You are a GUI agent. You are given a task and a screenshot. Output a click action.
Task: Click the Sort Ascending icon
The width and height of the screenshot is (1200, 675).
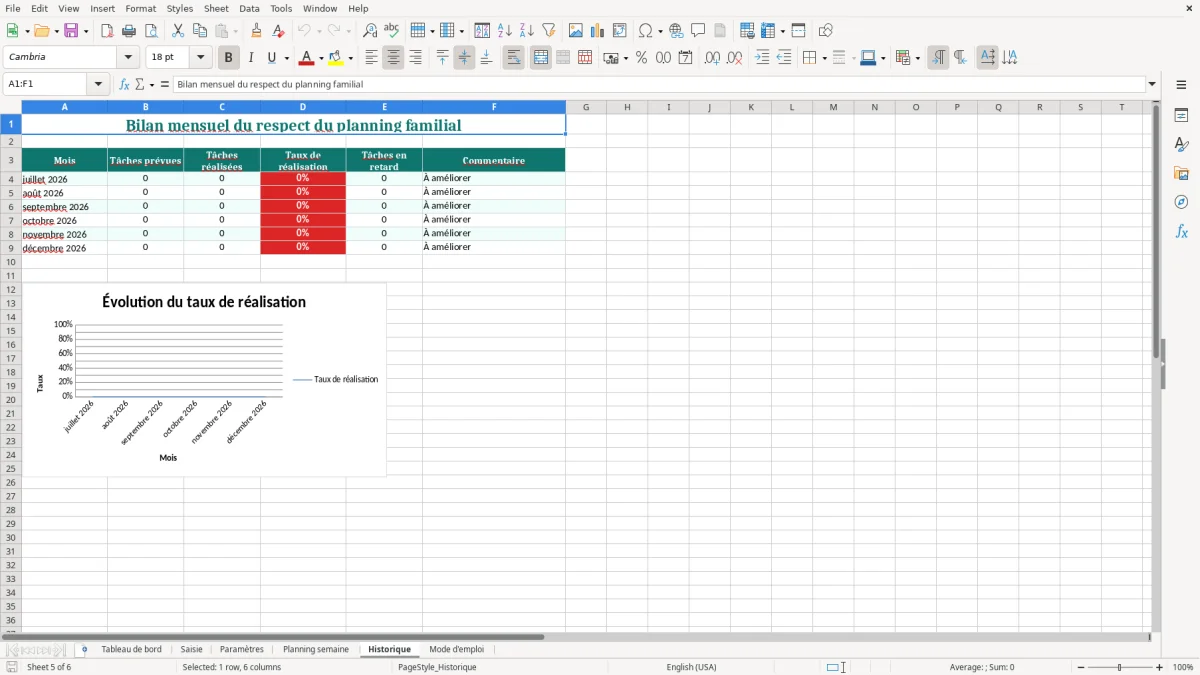tap(505, 31)
